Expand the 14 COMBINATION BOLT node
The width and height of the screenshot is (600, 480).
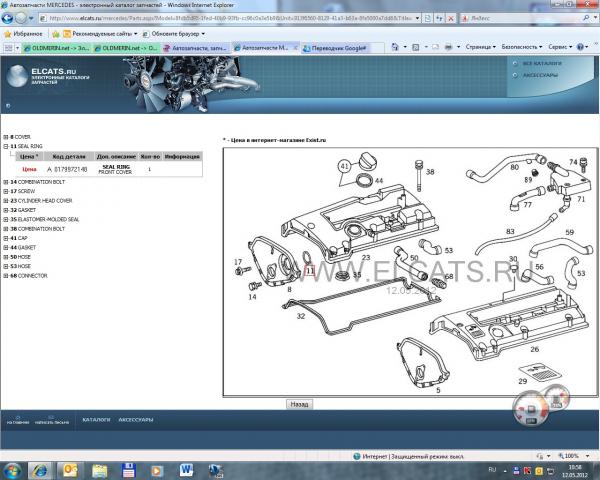(x=6, y=182)
